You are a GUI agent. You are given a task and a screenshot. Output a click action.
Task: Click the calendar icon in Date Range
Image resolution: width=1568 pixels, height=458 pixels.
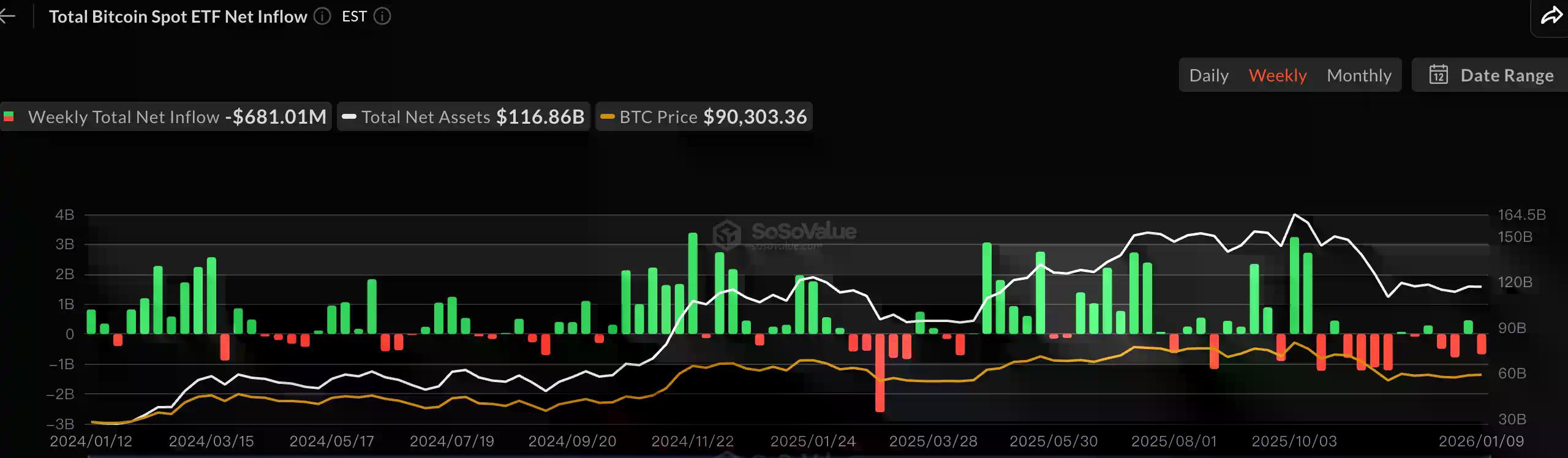(1439, 75)
